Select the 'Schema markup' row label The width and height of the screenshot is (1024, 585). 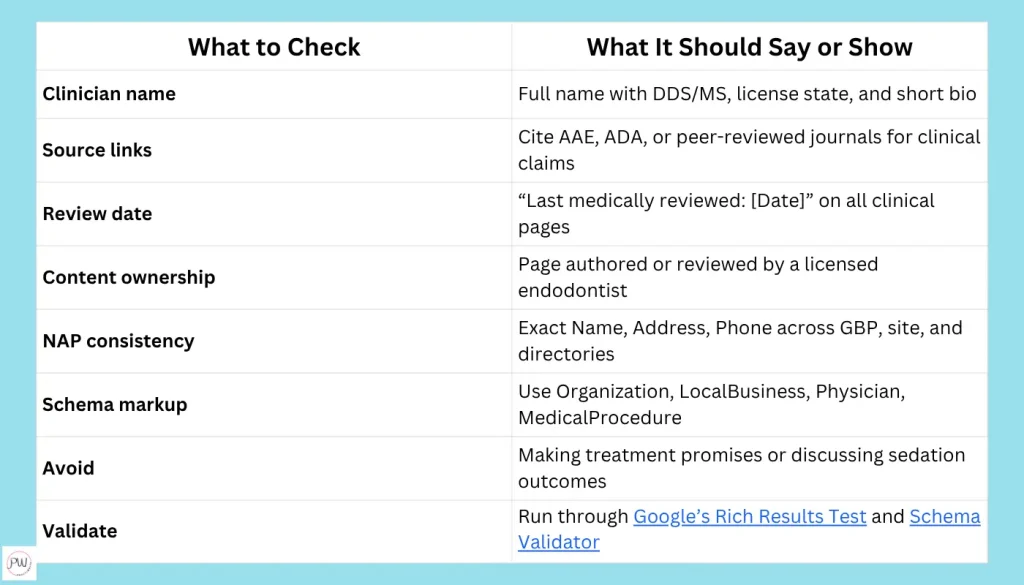(114, 405)
